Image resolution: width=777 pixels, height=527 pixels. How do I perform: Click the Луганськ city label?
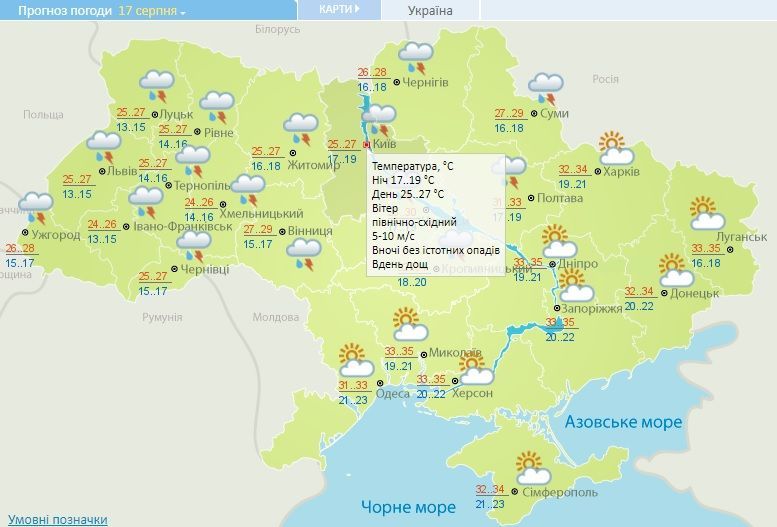tap(741, 237)
